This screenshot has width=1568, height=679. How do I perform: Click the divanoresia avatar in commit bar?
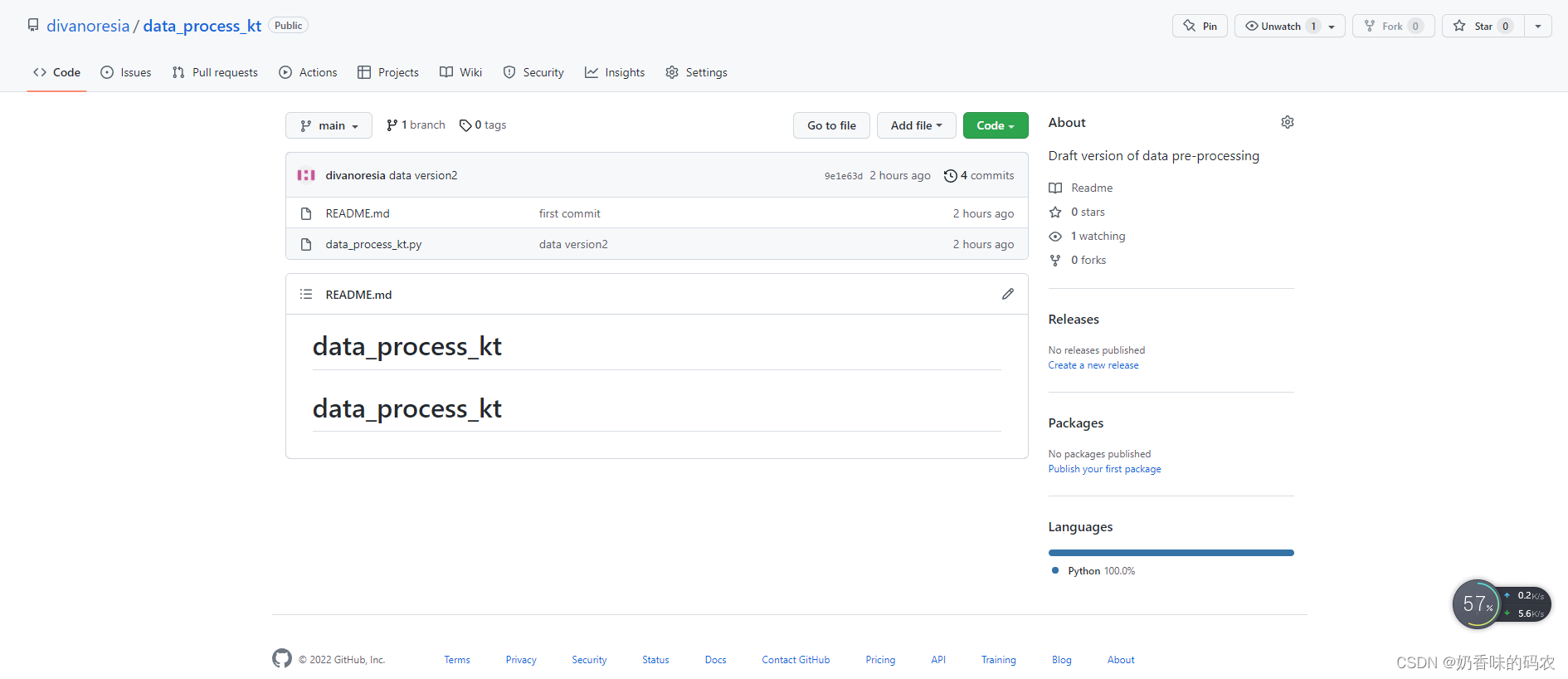tap(306, 175)
